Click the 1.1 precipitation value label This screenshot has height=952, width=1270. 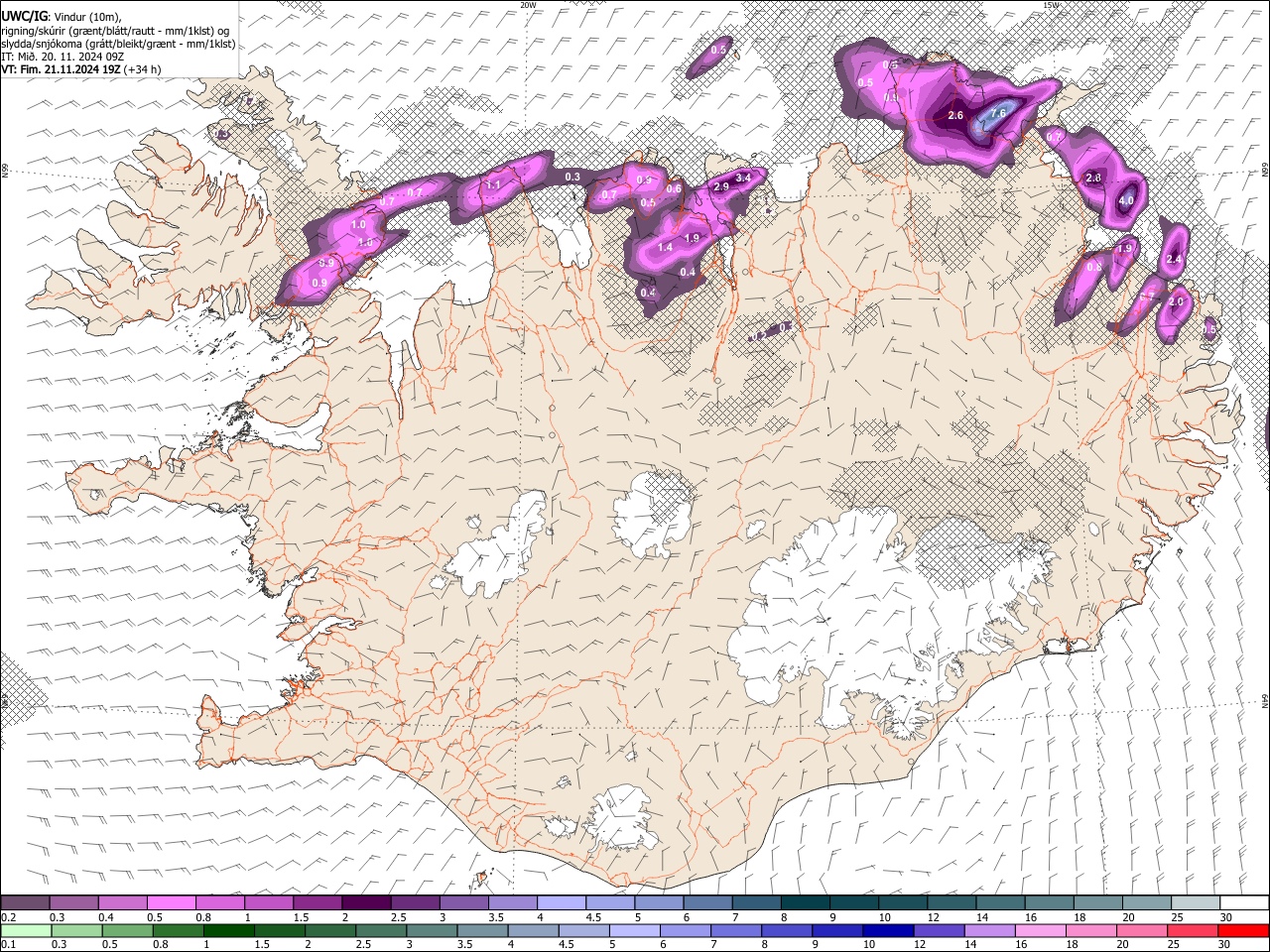(493, 184)
